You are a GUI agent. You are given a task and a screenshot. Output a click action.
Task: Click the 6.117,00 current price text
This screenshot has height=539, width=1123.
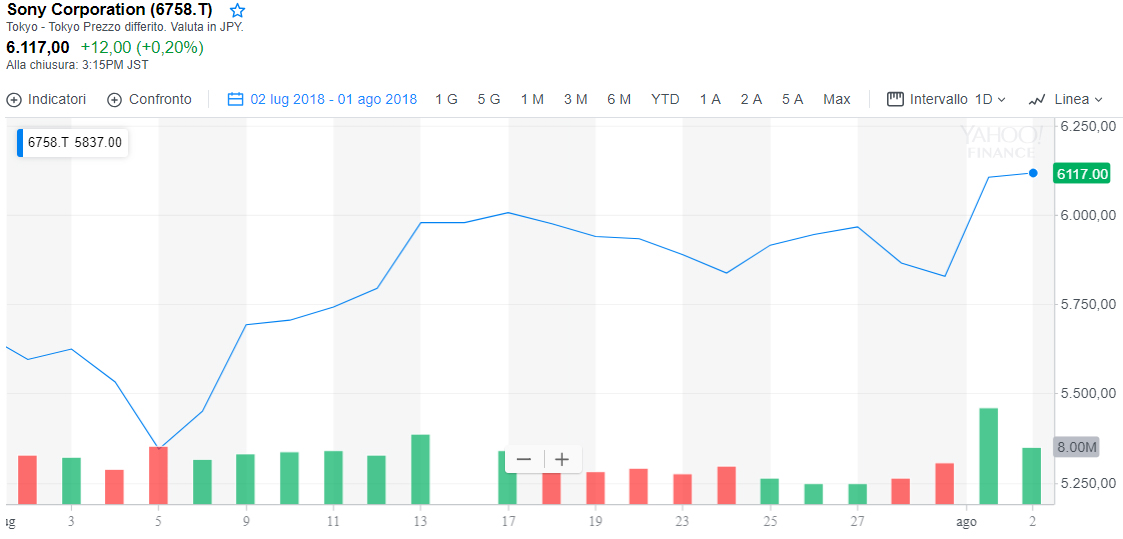click(38, 48)
